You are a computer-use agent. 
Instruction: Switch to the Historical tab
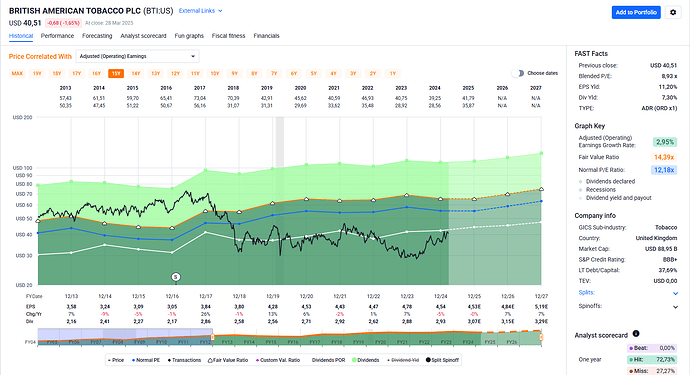pyautogui.click(x=21, y=36)
